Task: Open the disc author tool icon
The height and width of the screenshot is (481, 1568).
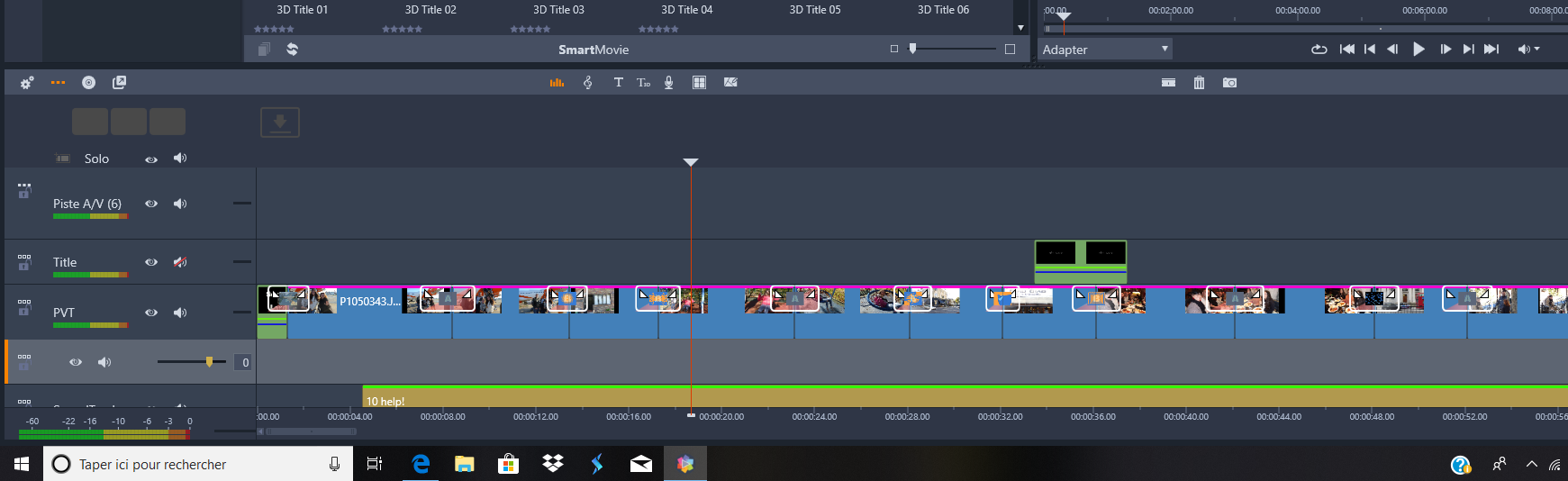Action: click(x=88, y=82)
